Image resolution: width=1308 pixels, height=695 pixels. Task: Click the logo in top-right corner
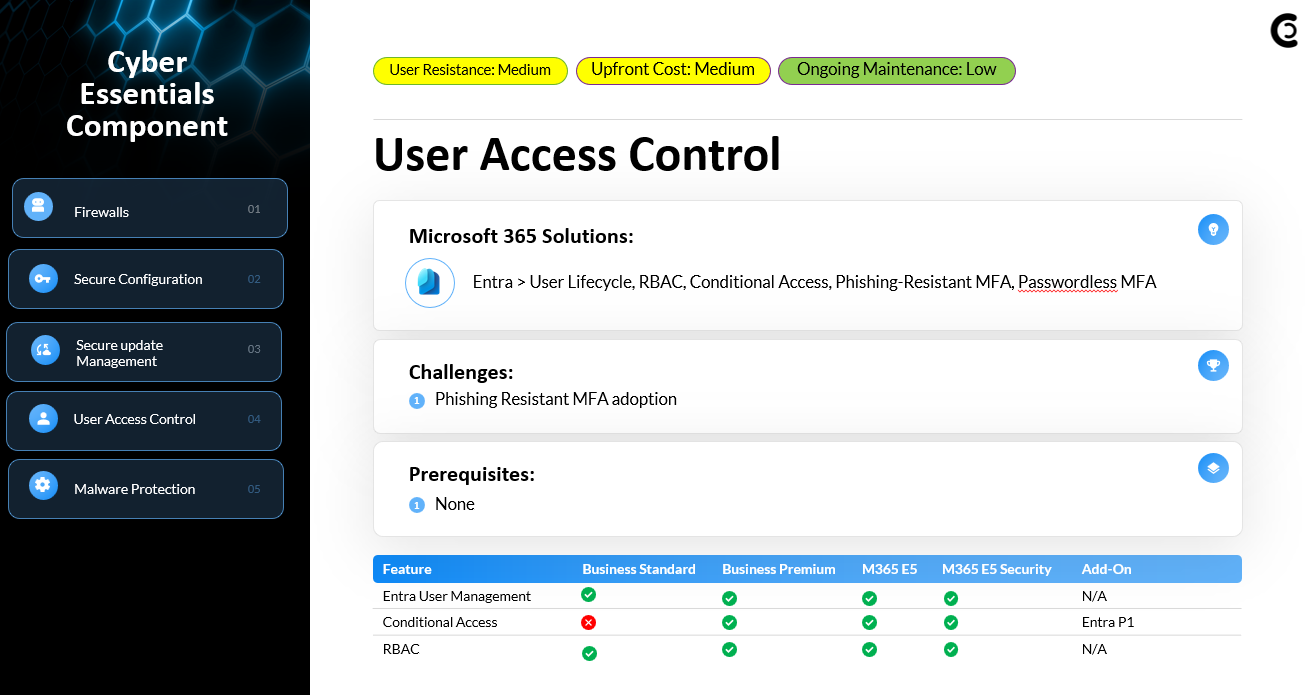(1284, 31)
